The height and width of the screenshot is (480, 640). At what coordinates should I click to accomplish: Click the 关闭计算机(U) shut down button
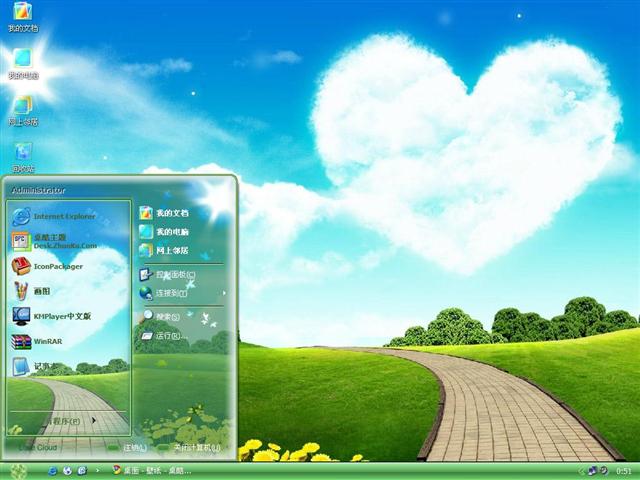click(x=189, y=448)
